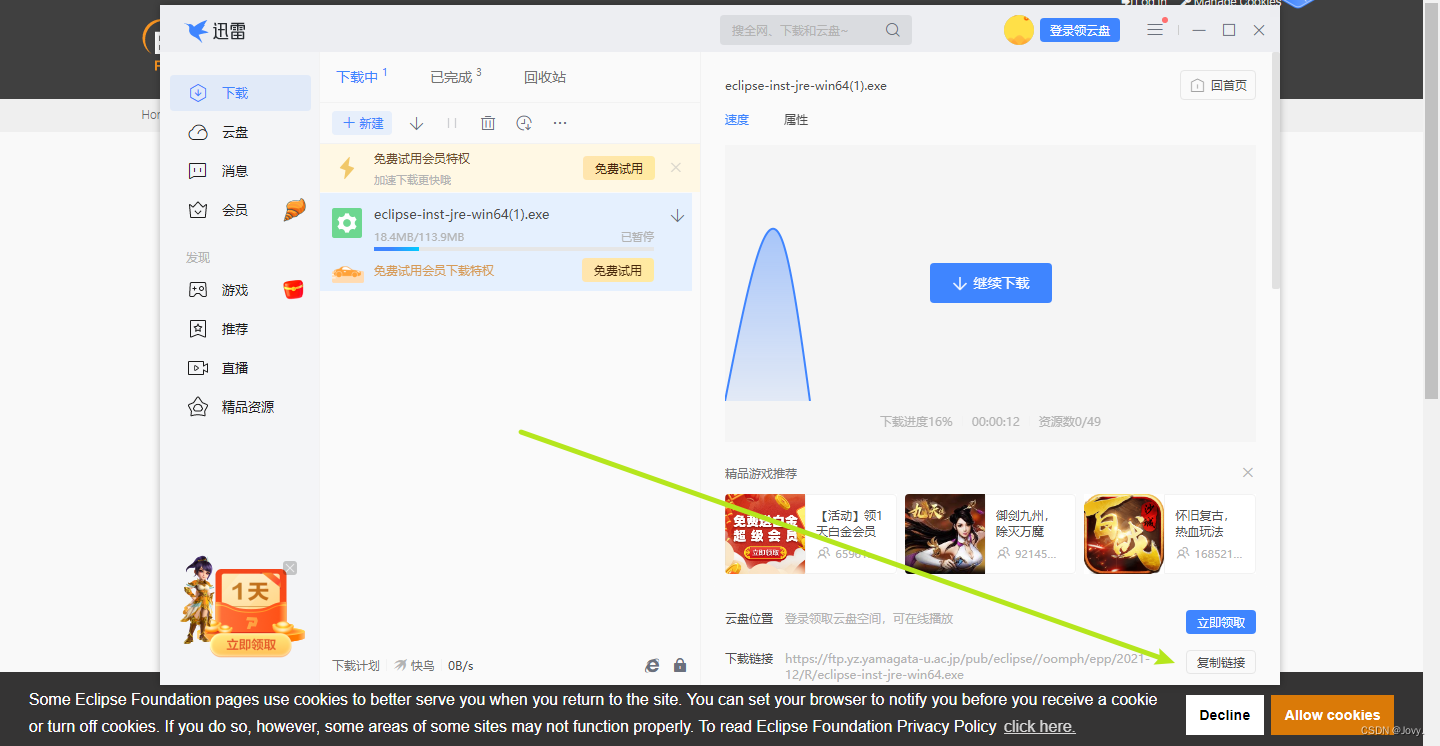The height and width of the screenshot is (746, 1440).
Task: Click 快鸟 in the status bar
Action: pos(414,666)
